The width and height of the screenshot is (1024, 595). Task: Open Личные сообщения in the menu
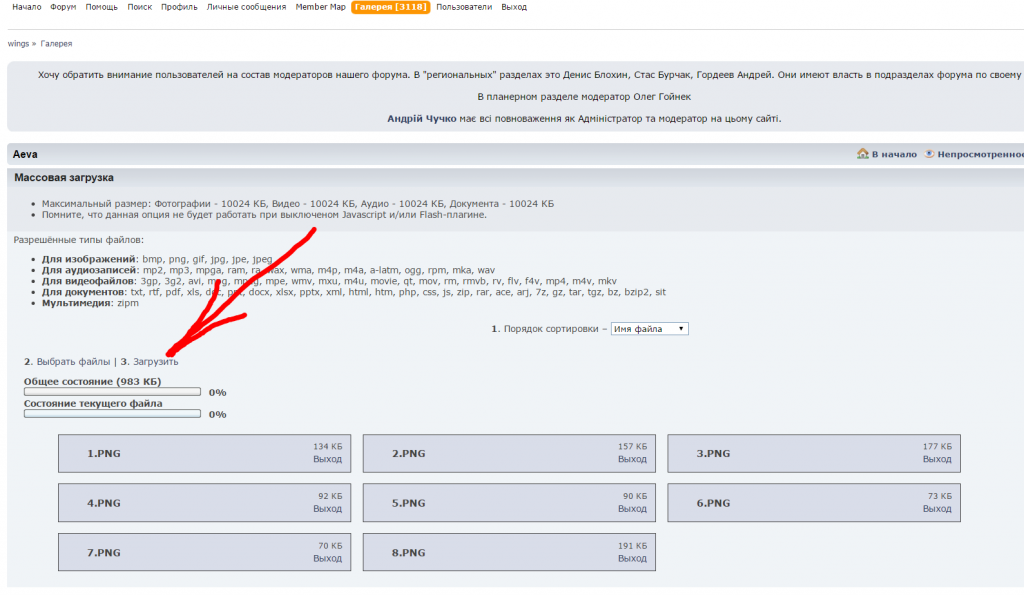(x=246, y=7)
